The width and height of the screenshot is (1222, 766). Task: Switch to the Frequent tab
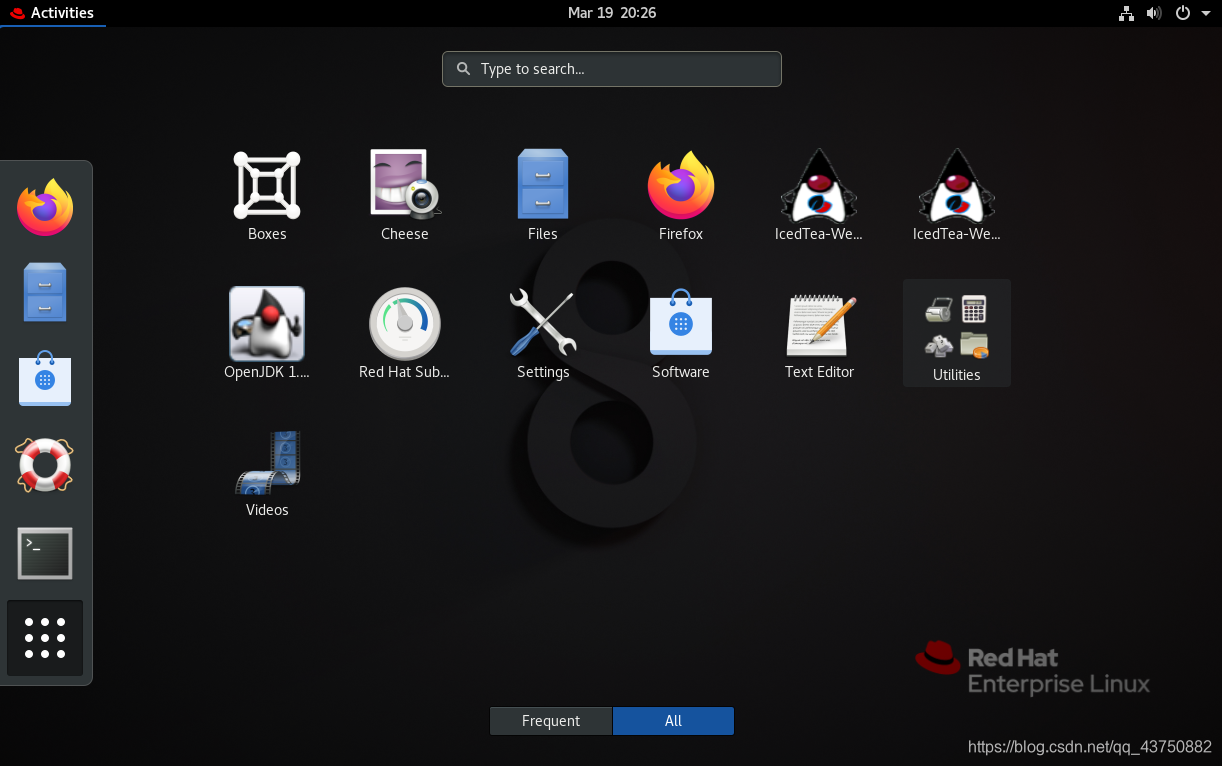pos(551,721)
